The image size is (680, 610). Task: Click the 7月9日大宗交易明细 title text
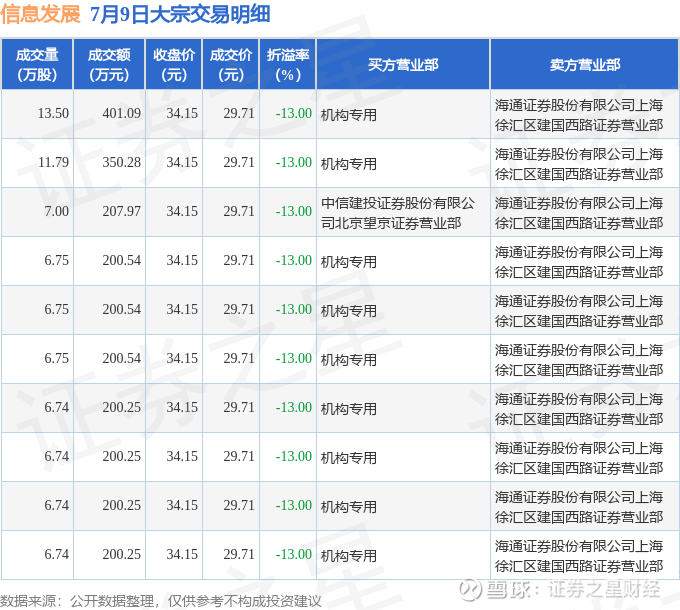(x=180, y=14)
